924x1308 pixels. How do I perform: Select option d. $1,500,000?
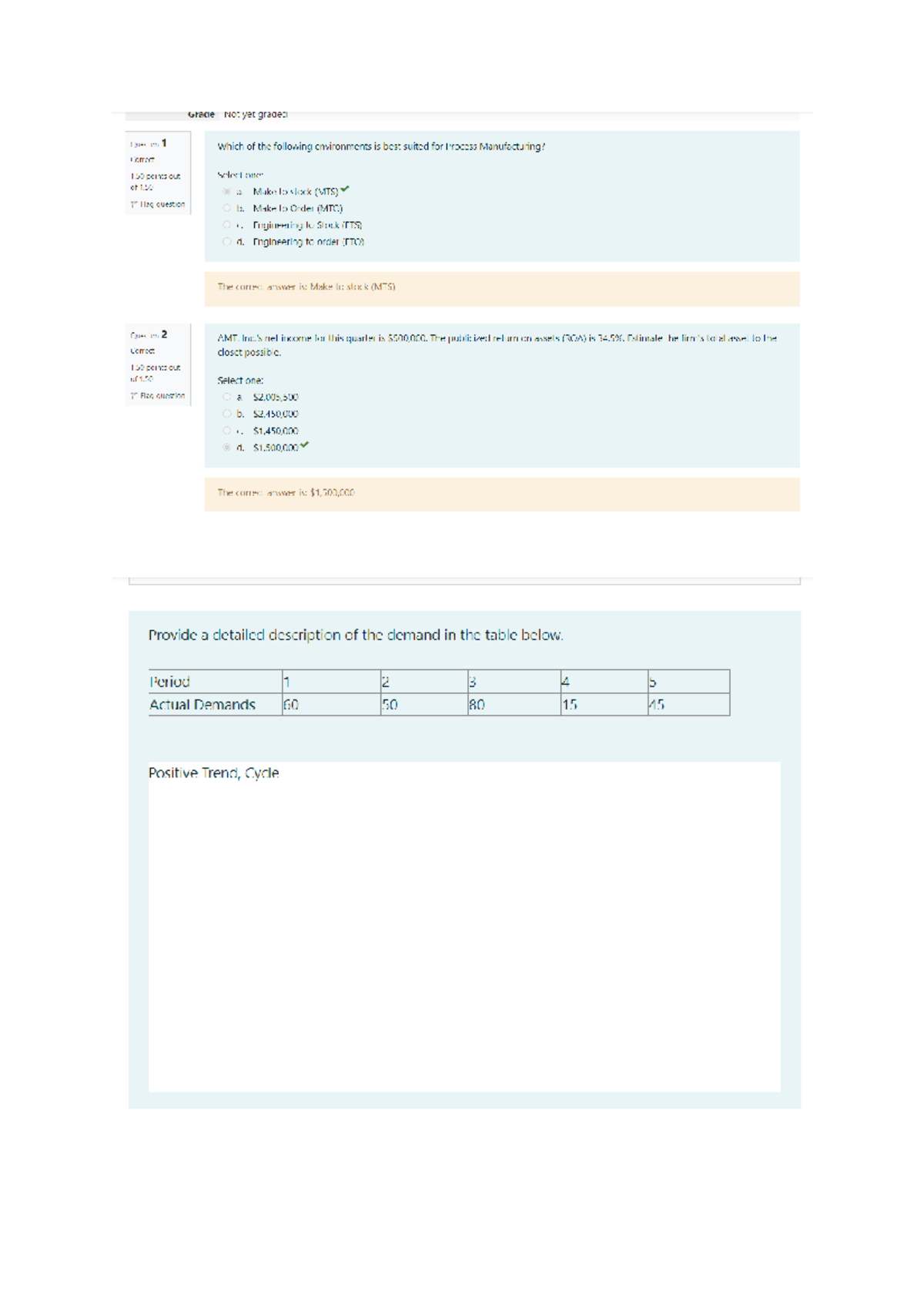pyautogui.click(x=226, y=448)
